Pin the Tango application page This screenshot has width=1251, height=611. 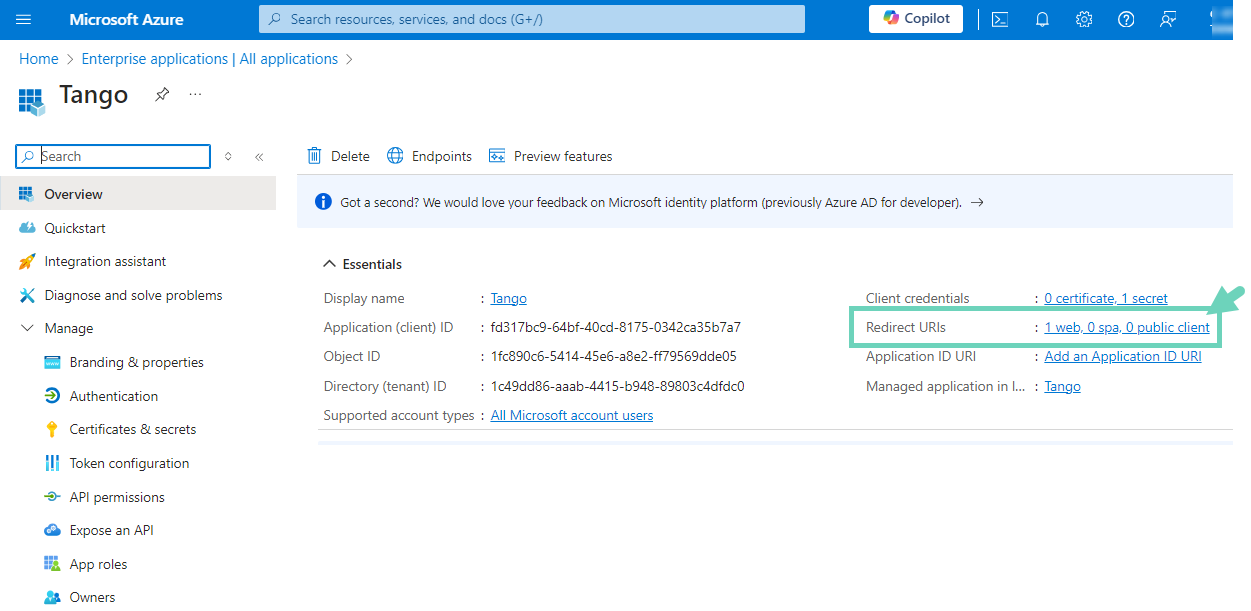[x=162, y=94]
